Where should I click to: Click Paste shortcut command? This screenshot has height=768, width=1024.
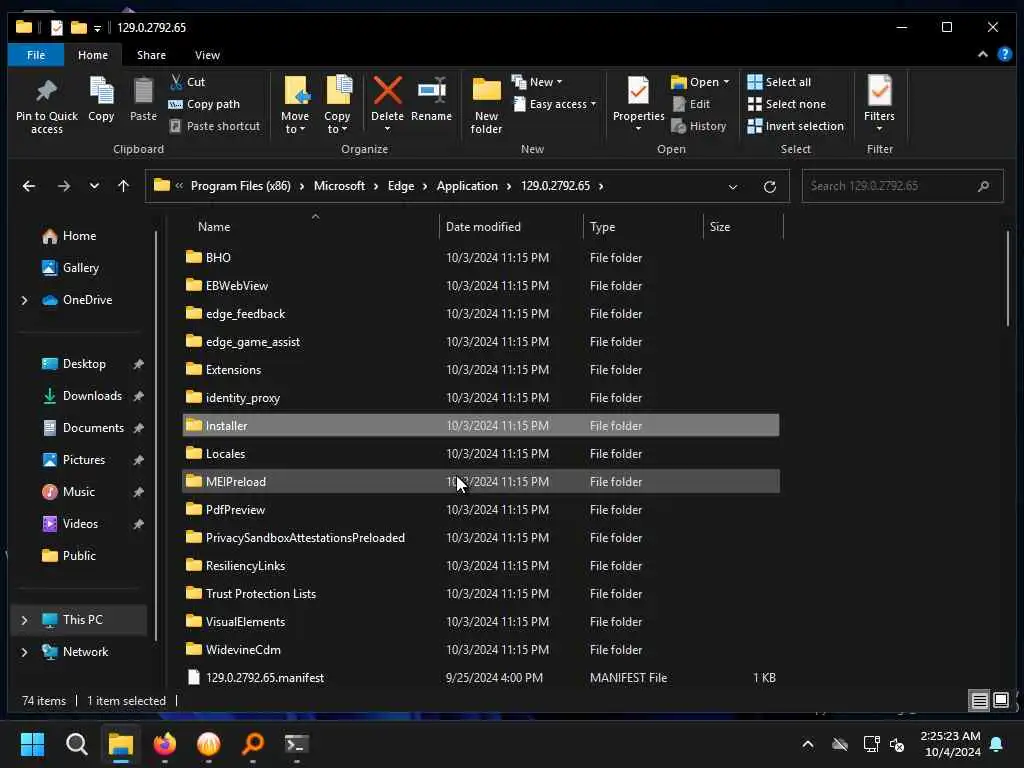pos(214,126)
